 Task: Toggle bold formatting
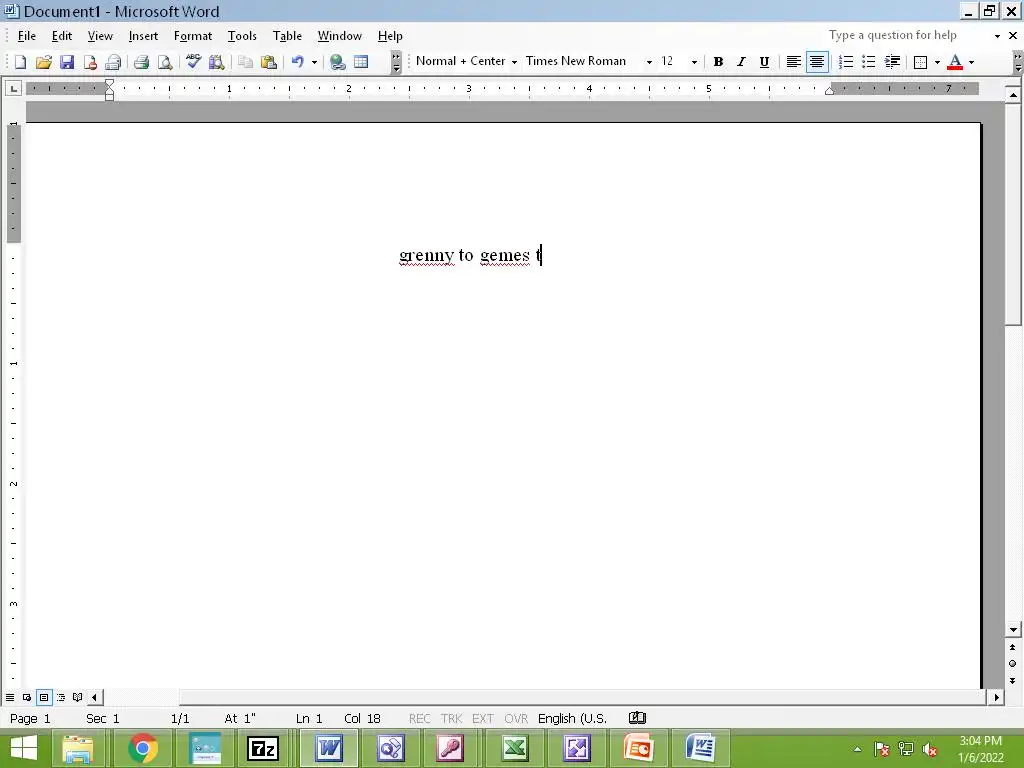click(x=718, y=62)
